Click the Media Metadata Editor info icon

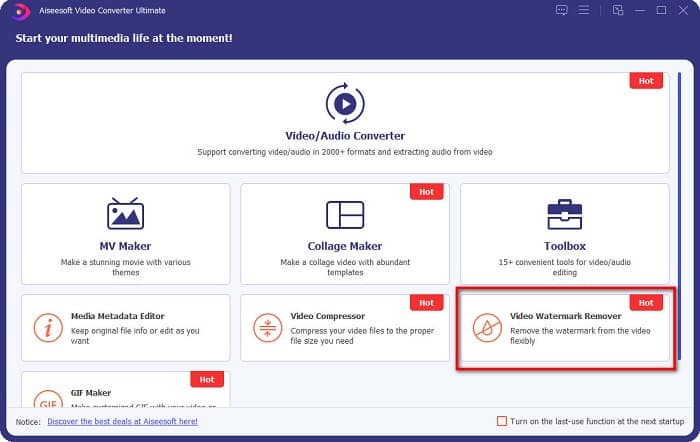48,328
